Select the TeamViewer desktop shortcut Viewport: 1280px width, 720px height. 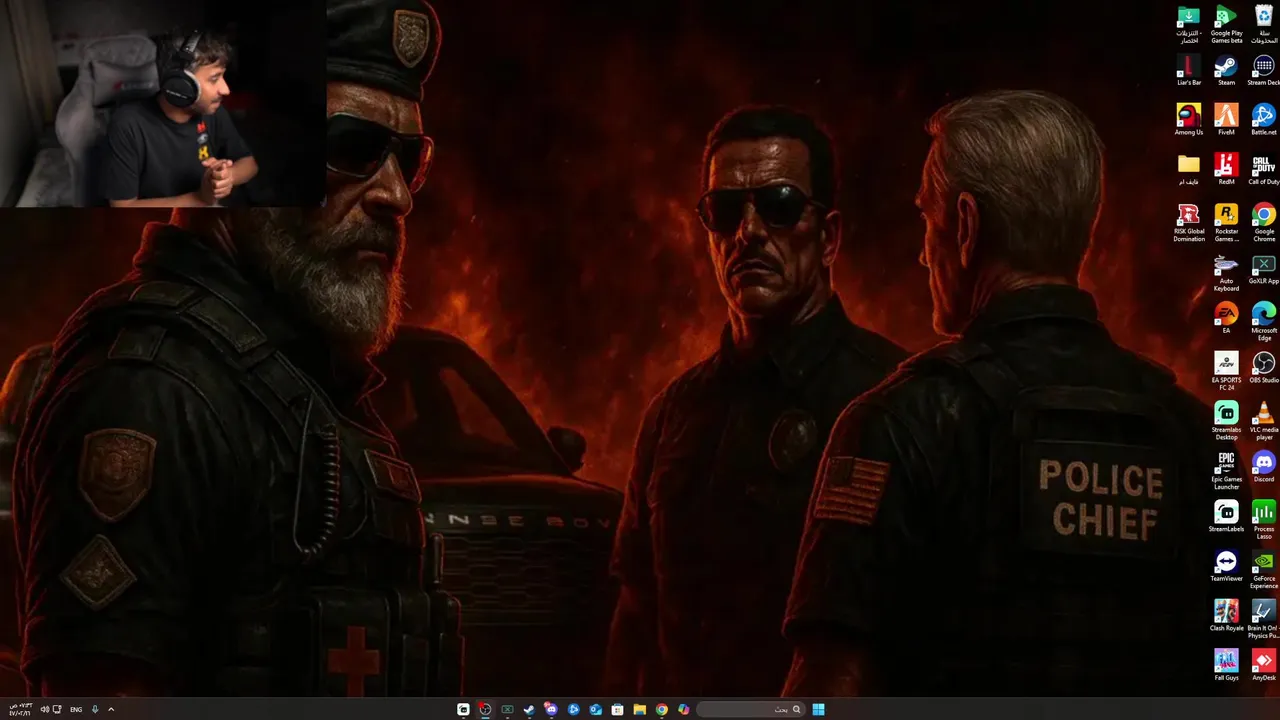tap(1226, 565)
